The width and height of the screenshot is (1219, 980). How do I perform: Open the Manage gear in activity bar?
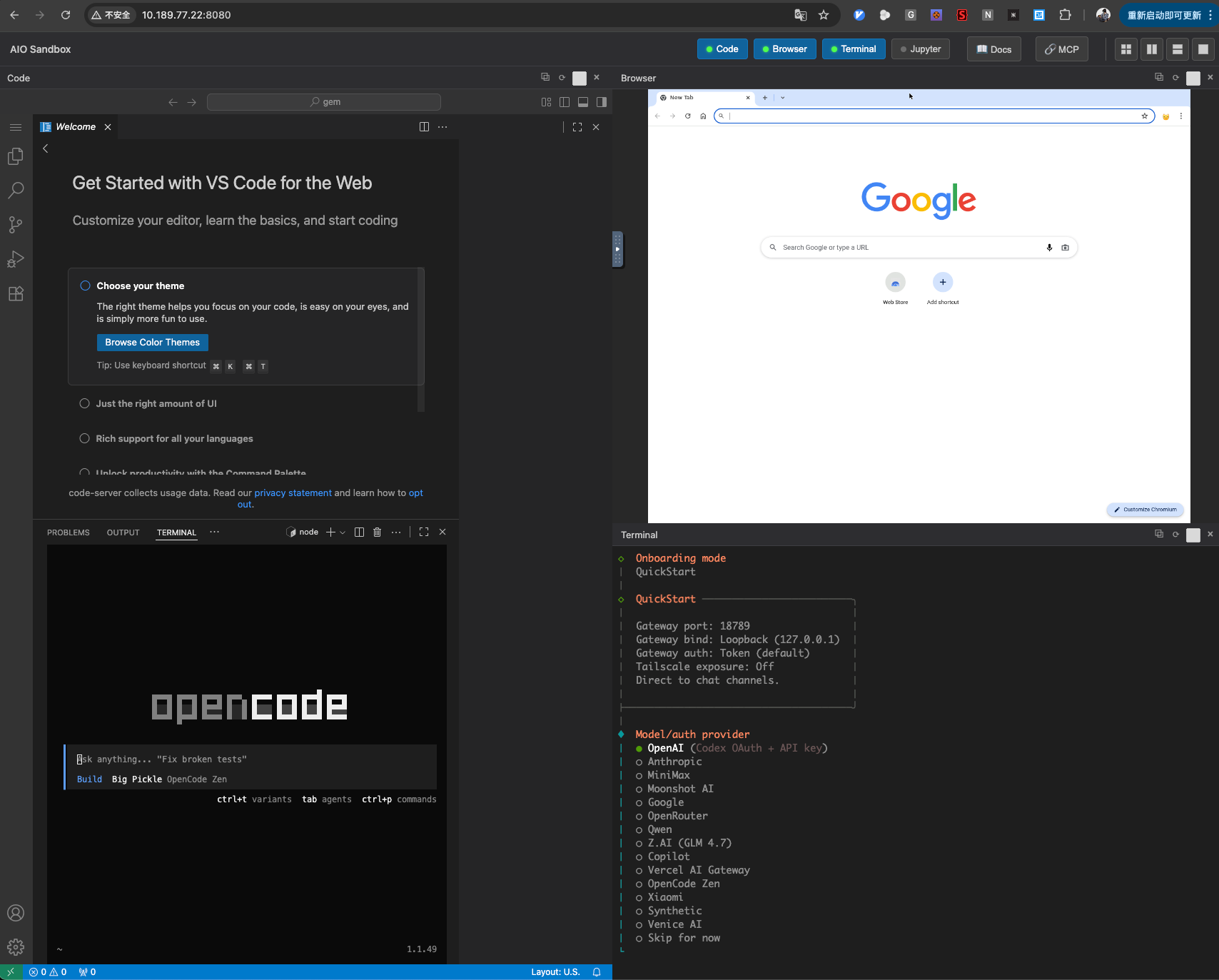click(16, 947)
